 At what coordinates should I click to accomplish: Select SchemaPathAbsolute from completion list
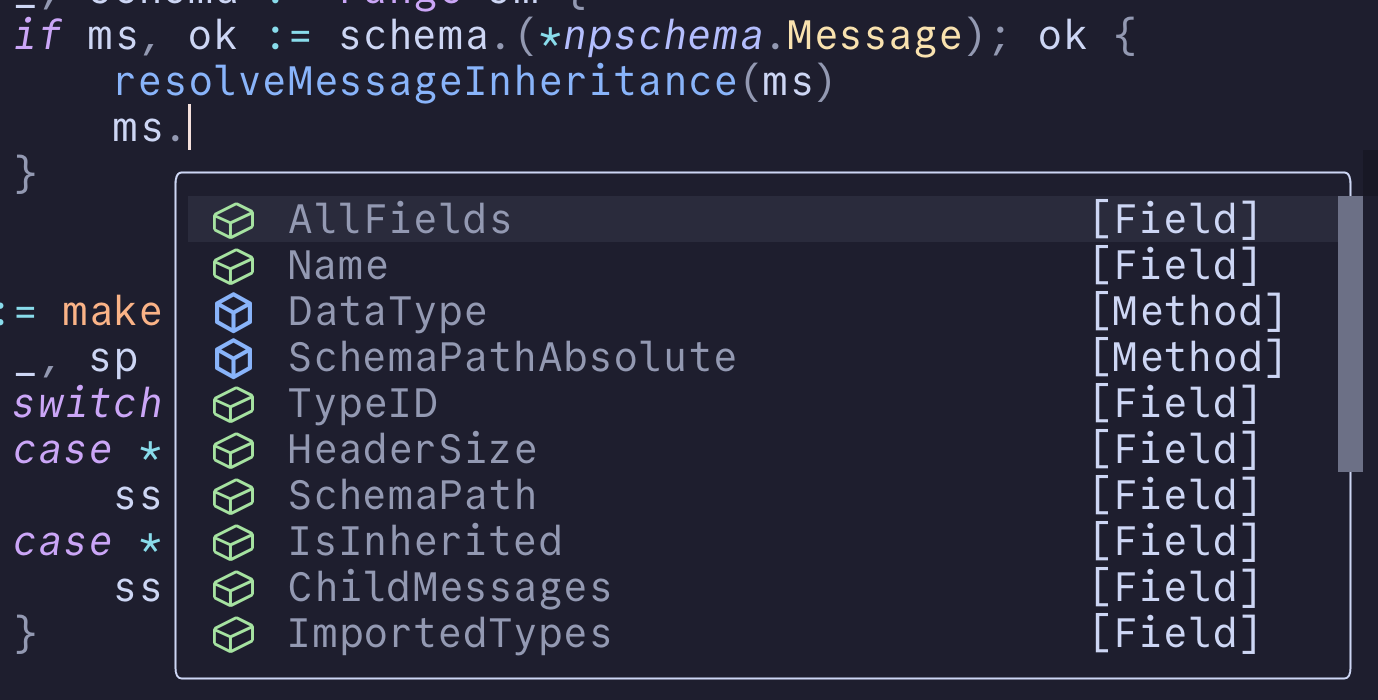[512, 358]
